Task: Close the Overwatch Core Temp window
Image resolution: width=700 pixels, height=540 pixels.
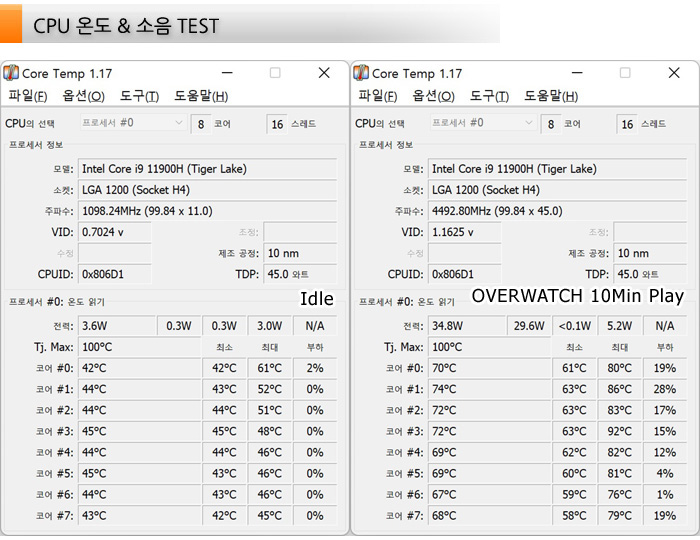Action: (x=674, y=73)
